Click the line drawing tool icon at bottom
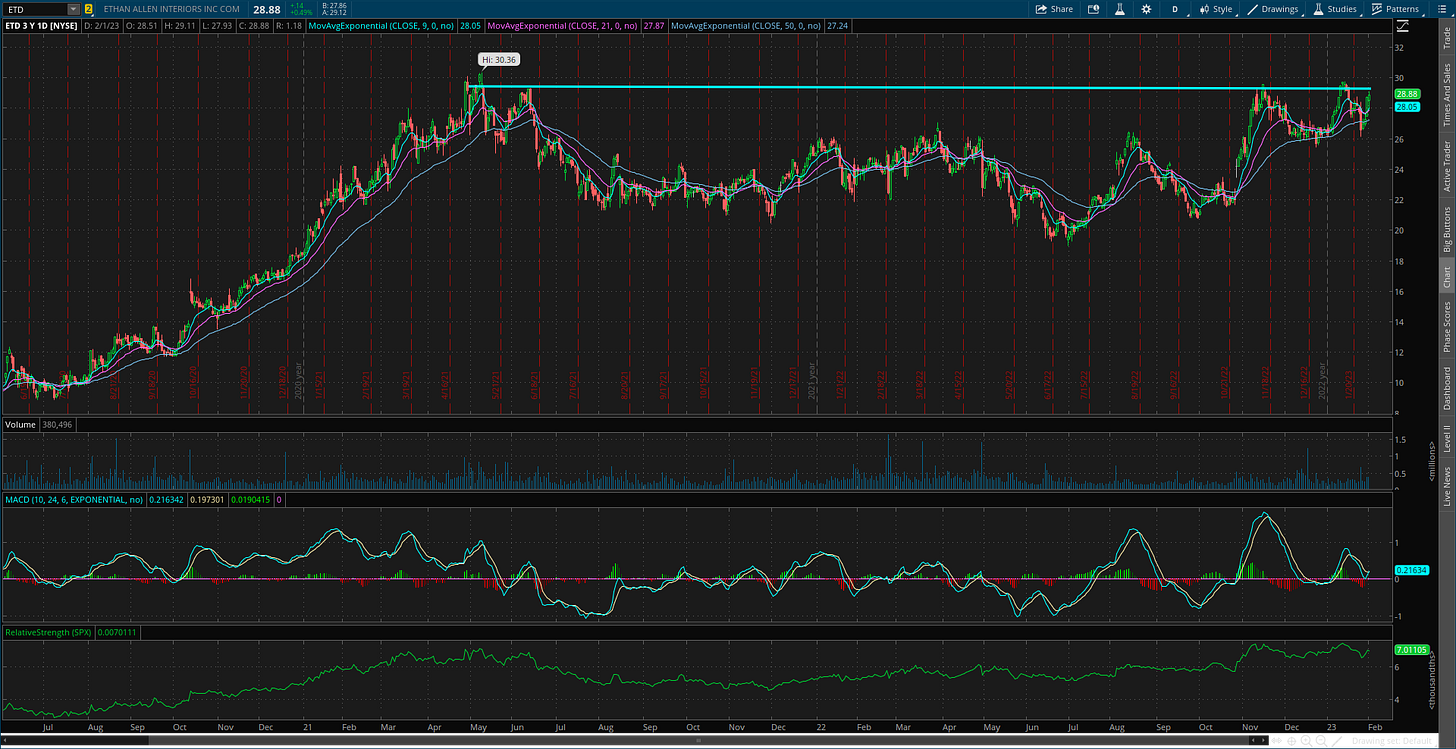Screen dimensions: 1456x749 tap(1337, 741)
